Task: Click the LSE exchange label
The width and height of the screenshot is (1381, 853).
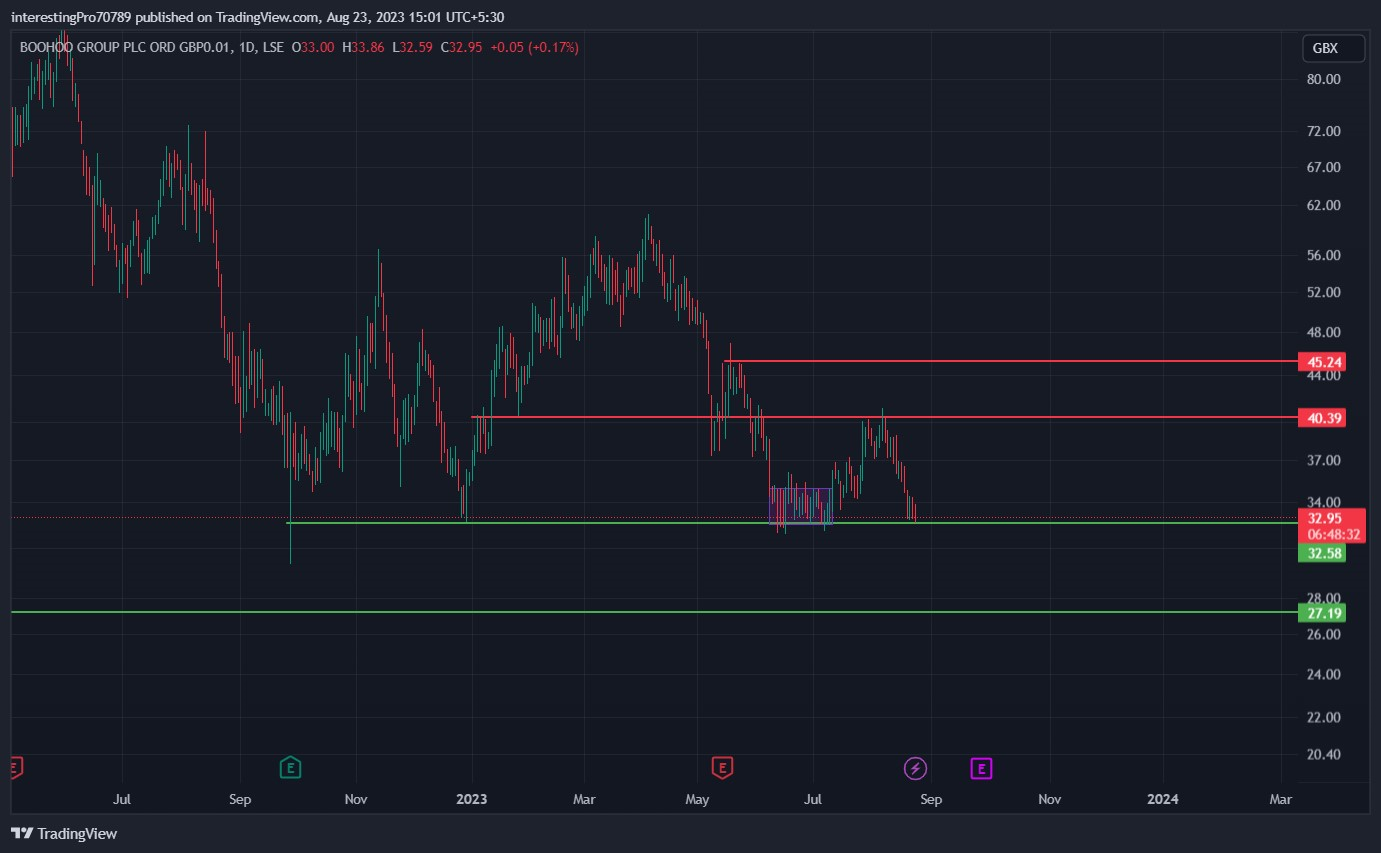Action: (273, 47)
